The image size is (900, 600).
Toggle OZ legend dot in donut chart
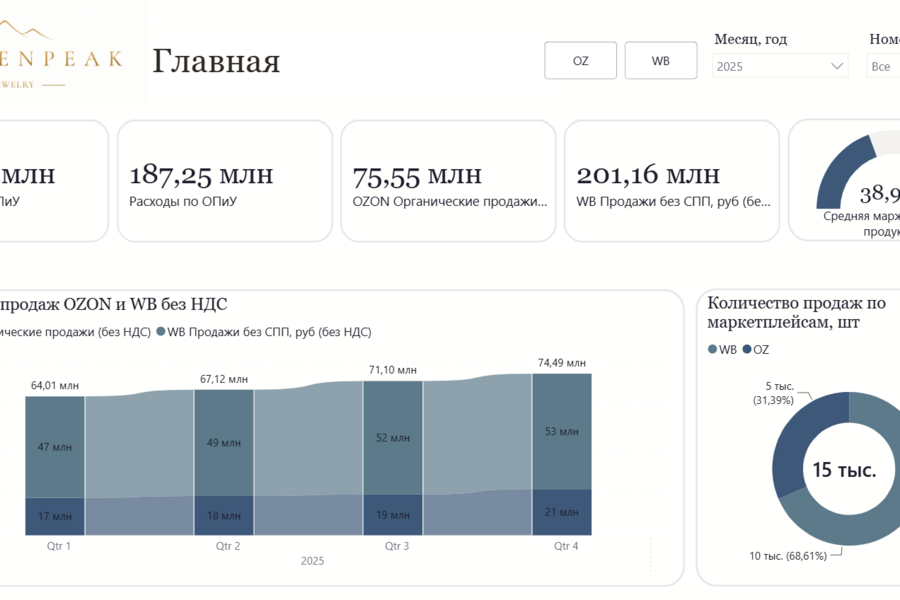click(x=747, y=349)
